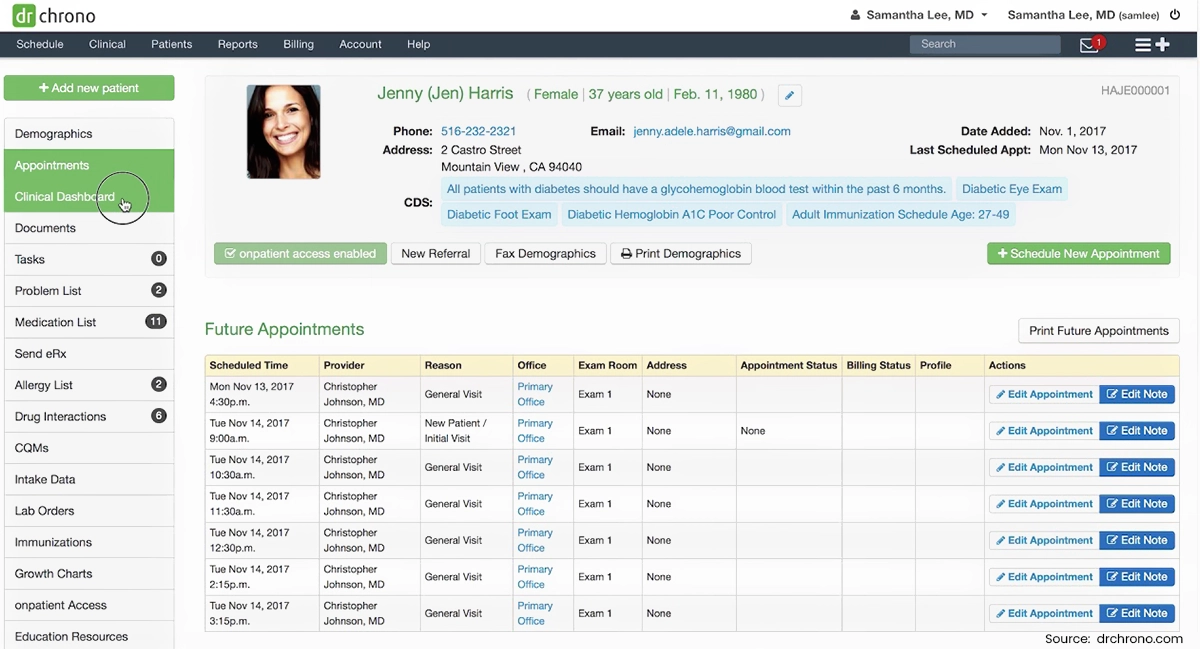Click the power logout icon
1200x649 pixels.
click(1175, 15)
